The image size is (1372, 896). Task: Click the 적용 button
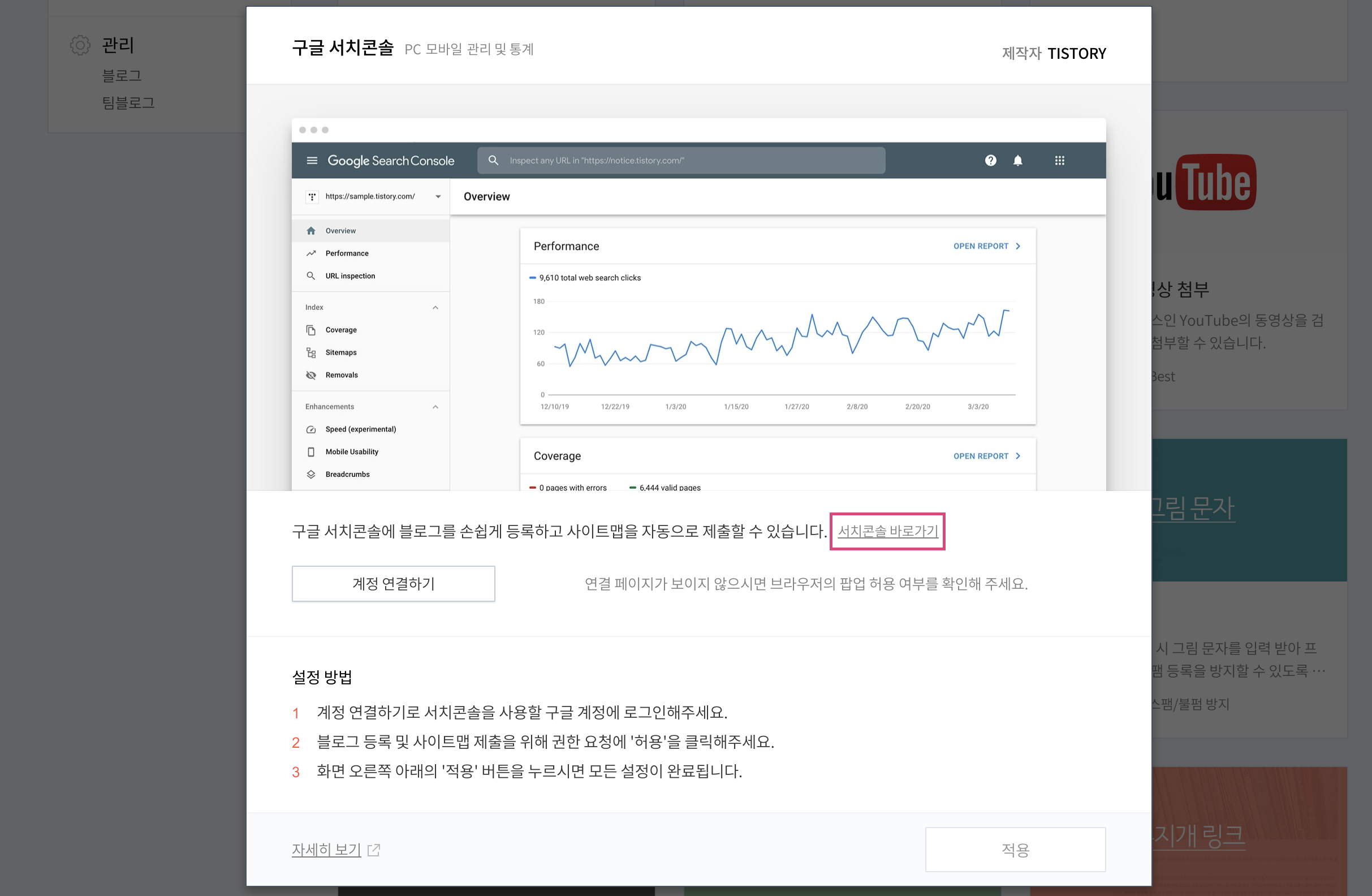point(1015,849)
